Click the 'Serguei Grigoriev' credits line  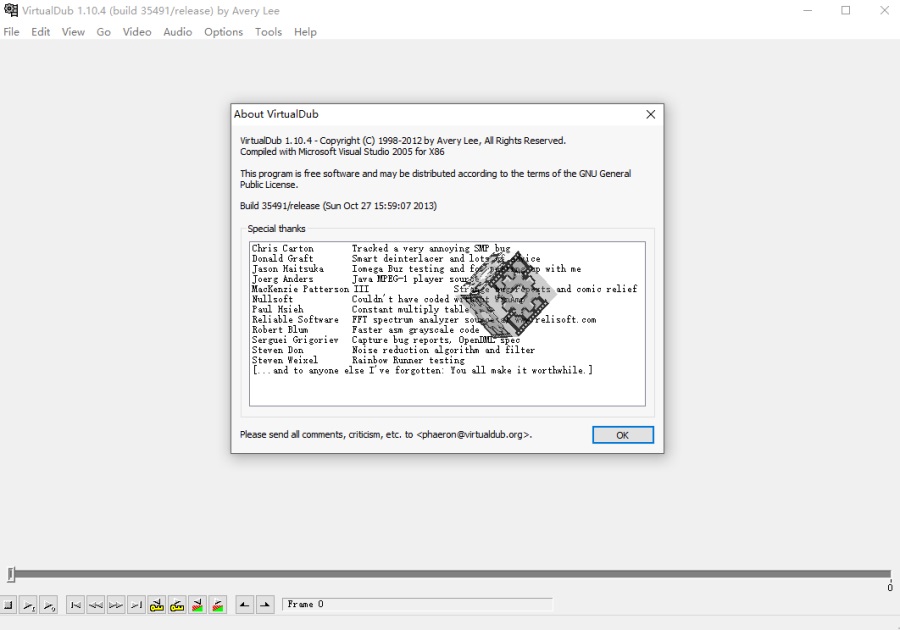click(386, 340)
